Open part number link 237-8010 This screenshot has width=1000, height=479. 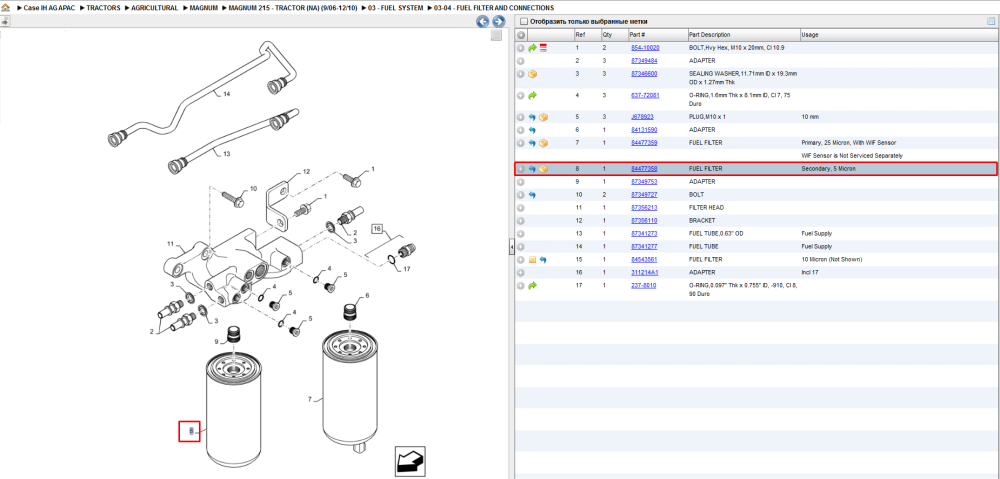point(643,286)
